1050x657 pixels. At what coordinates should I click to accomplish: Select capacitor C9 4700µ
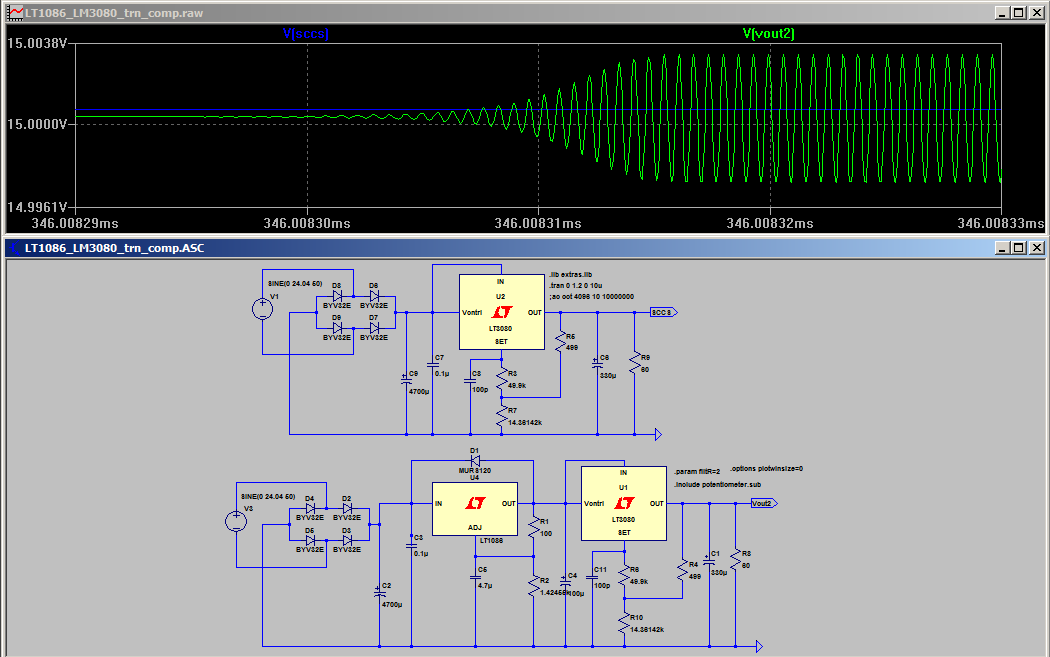(406, 379)
